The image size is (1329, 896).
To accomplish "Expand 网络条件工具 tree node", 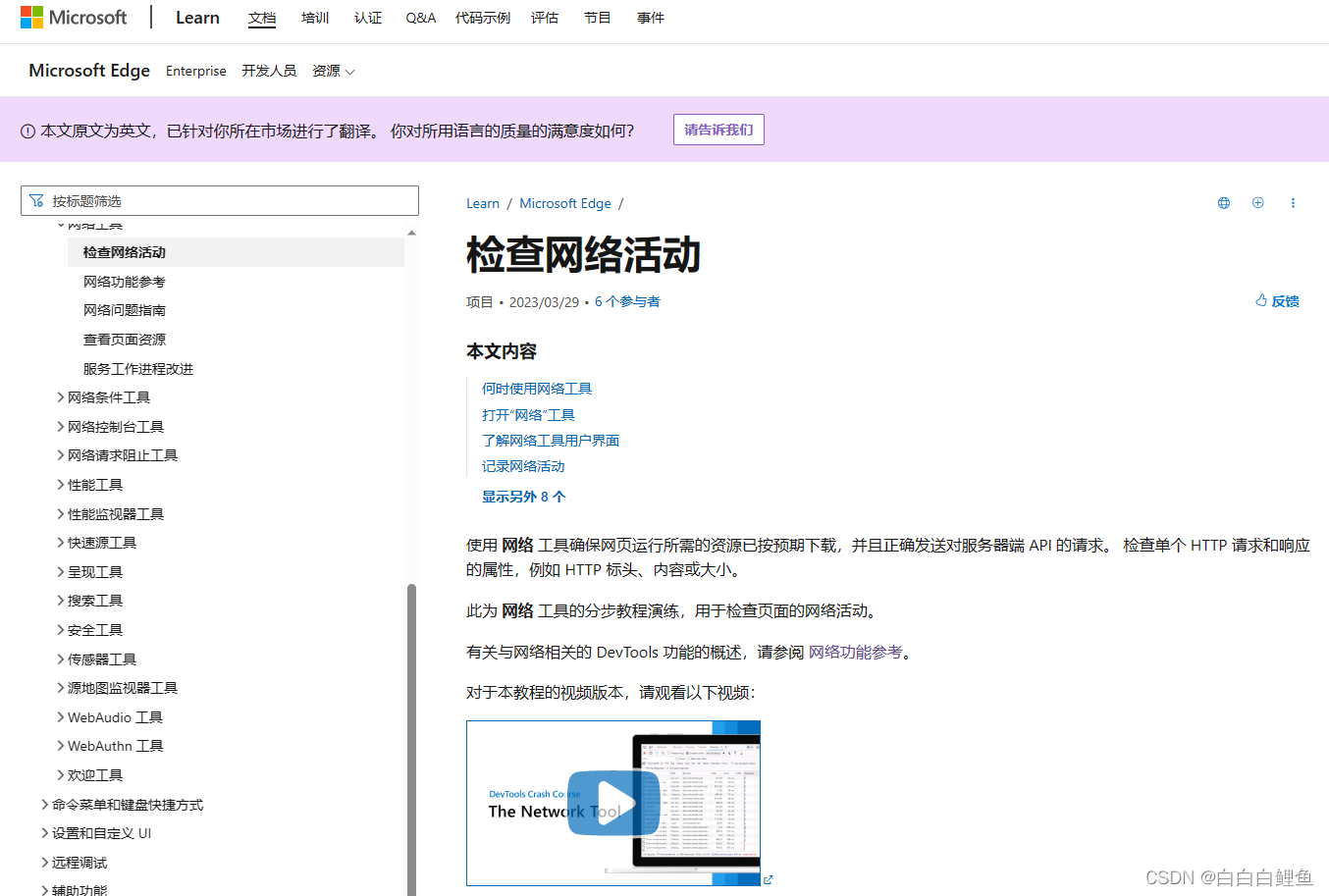I will [x=61, y=397].
